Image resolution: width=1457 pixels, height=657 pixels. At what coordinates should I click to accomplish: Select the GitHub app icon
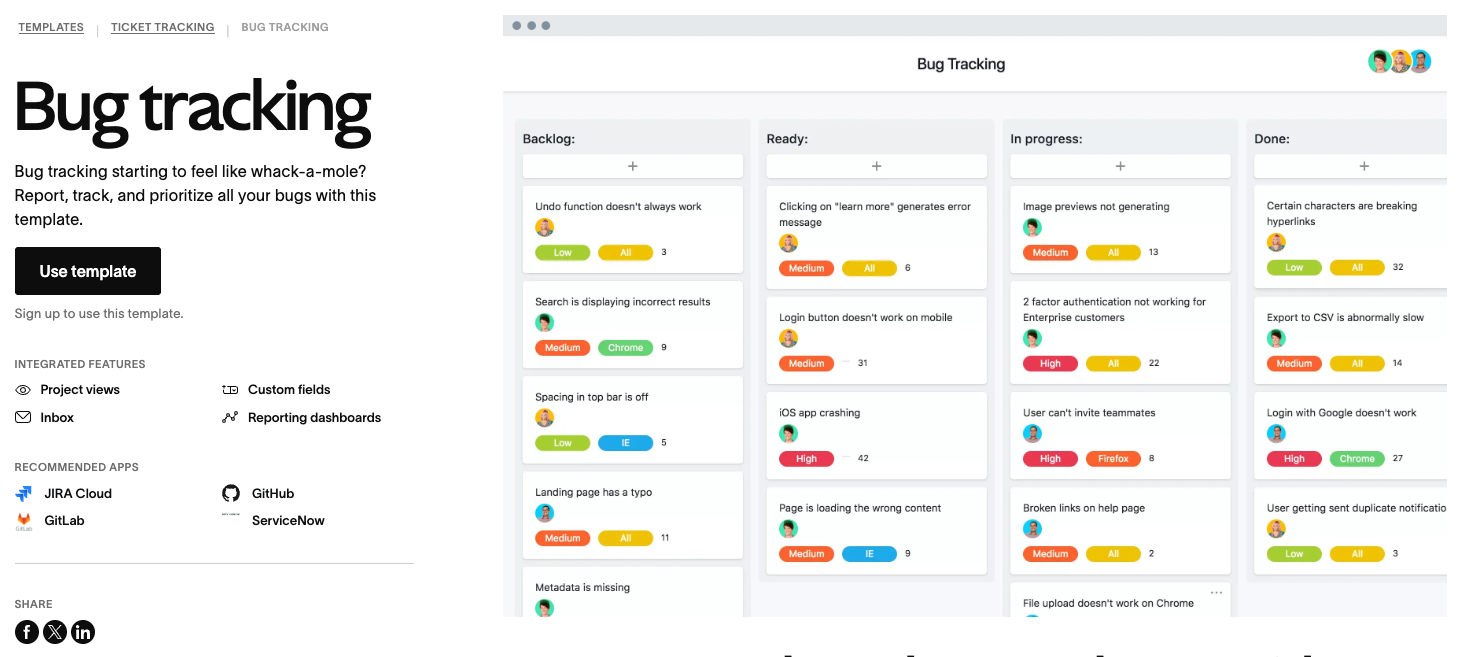point(230,493)
